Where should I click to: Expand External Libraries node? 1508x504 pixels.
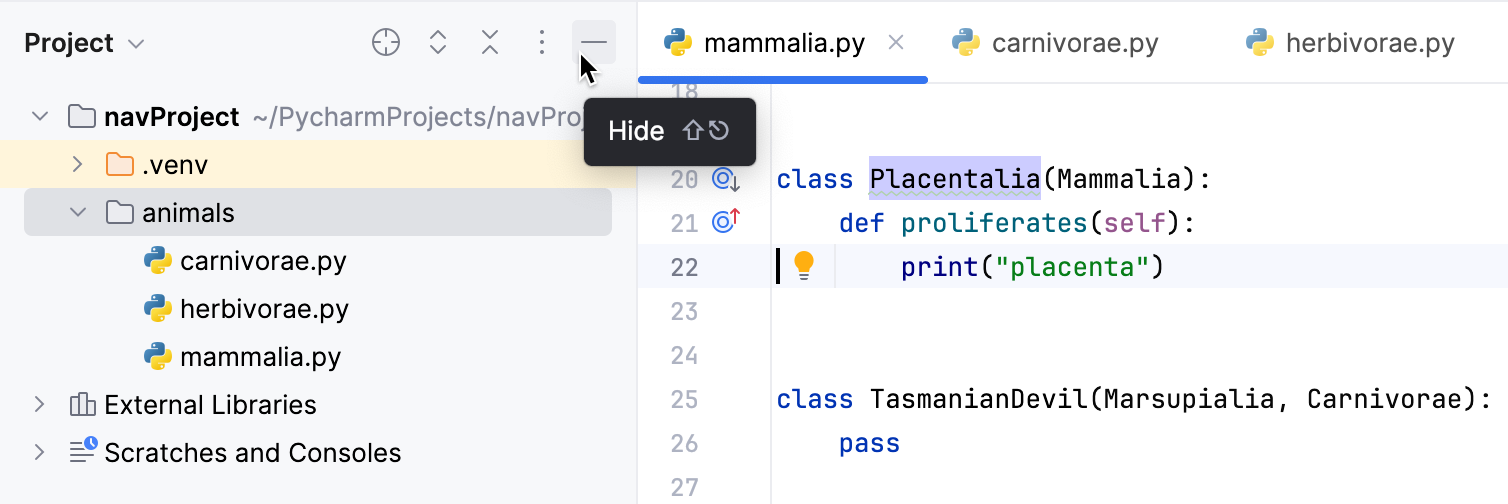coord(40,405)
